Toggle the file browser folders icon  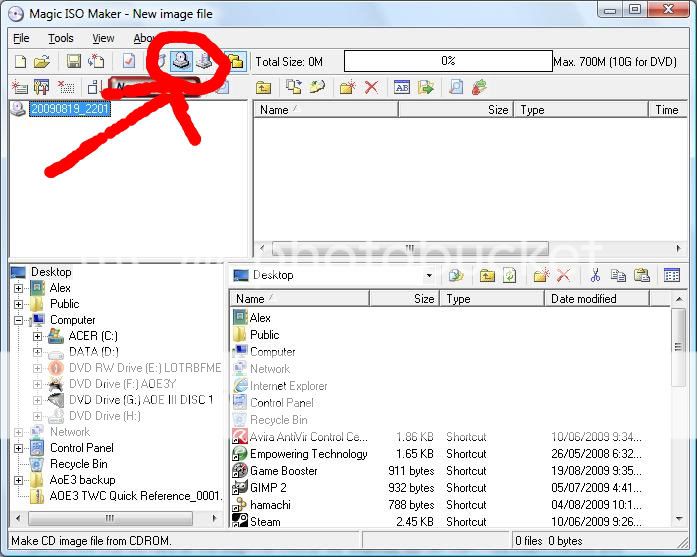236,61
